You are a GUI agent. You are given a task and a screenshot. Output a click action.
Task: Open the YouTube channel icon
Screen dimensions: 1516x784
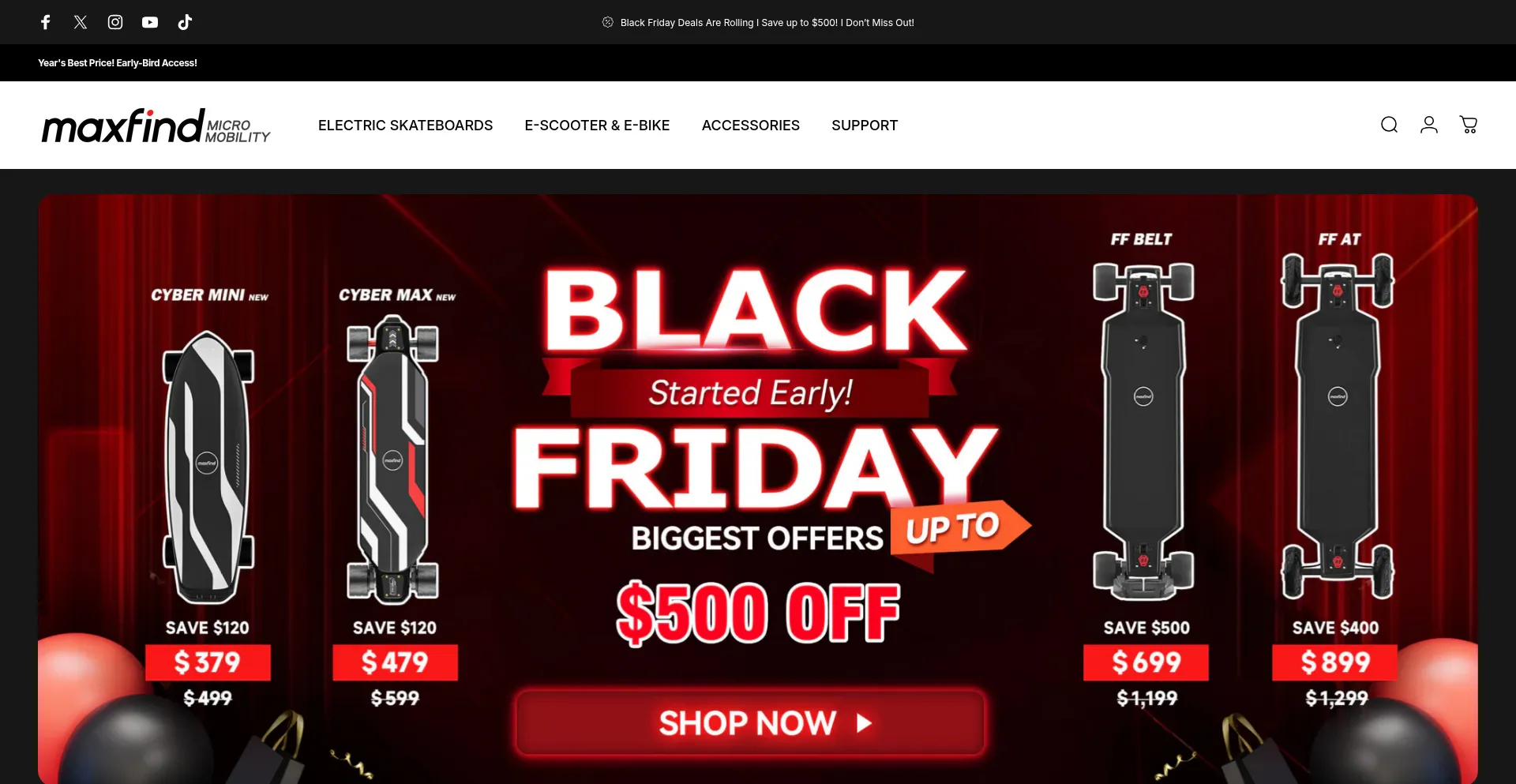pos(150,22)
